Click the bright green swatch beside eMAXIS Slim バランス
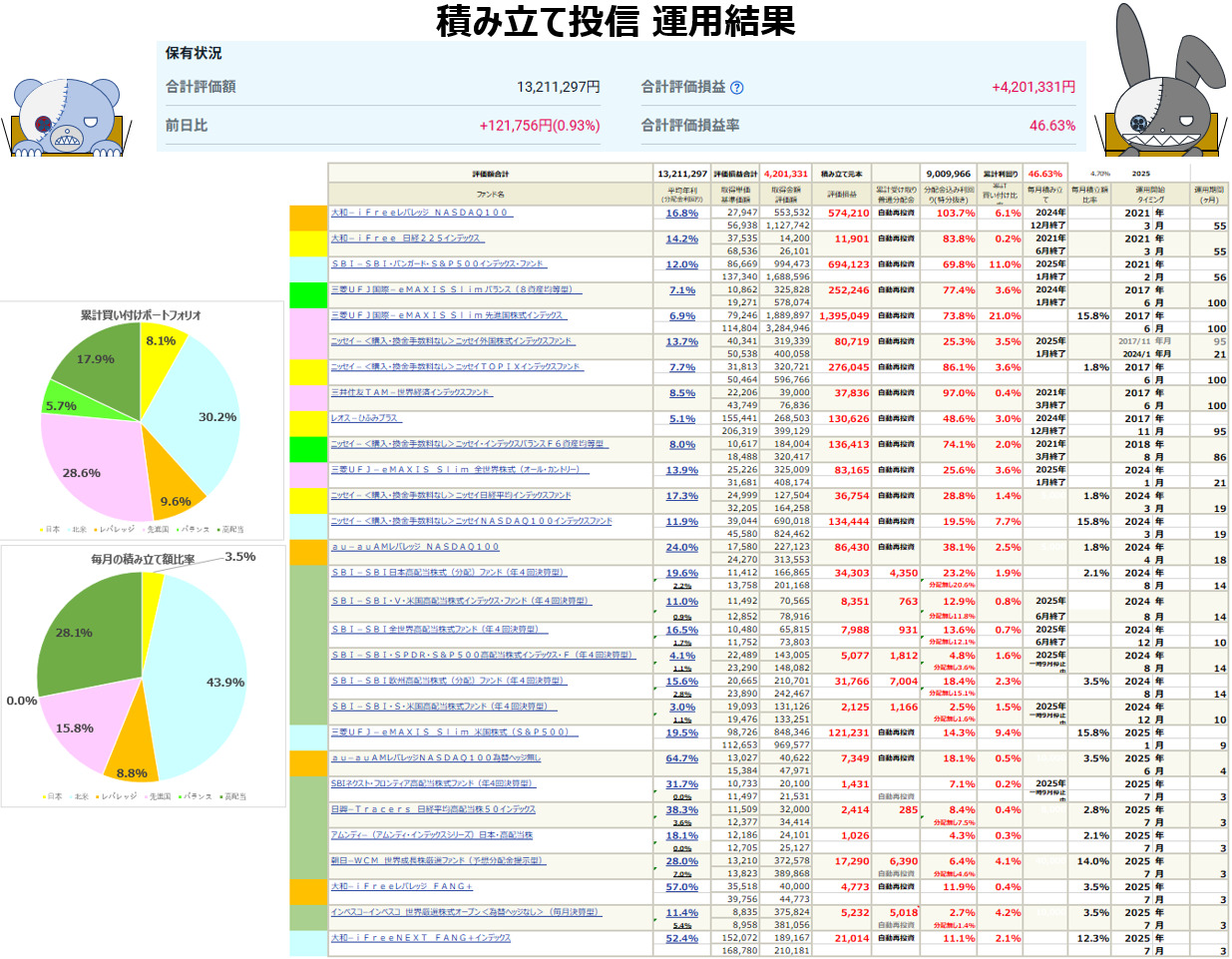Viewport: 1232px width, 959px height. (x=308, y=295)
